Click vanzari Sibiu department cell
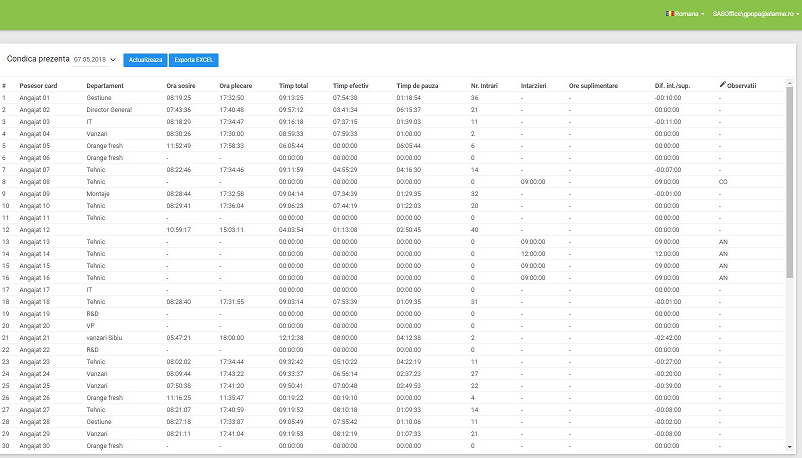The width and height of the screenshot is (802, 458). (x=104, y=338)
